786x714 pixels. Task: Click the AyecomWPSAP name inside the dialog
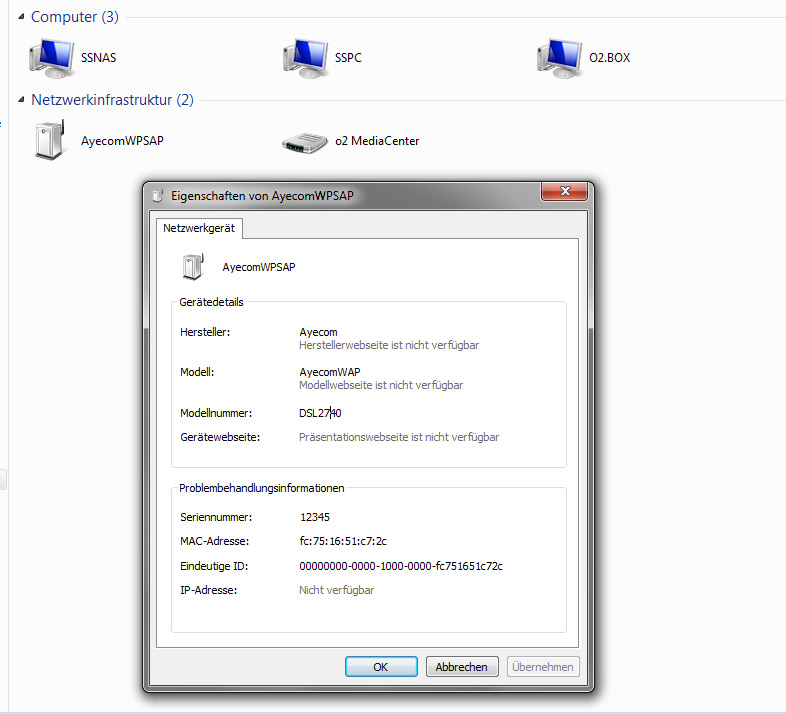tap(259, 267)
